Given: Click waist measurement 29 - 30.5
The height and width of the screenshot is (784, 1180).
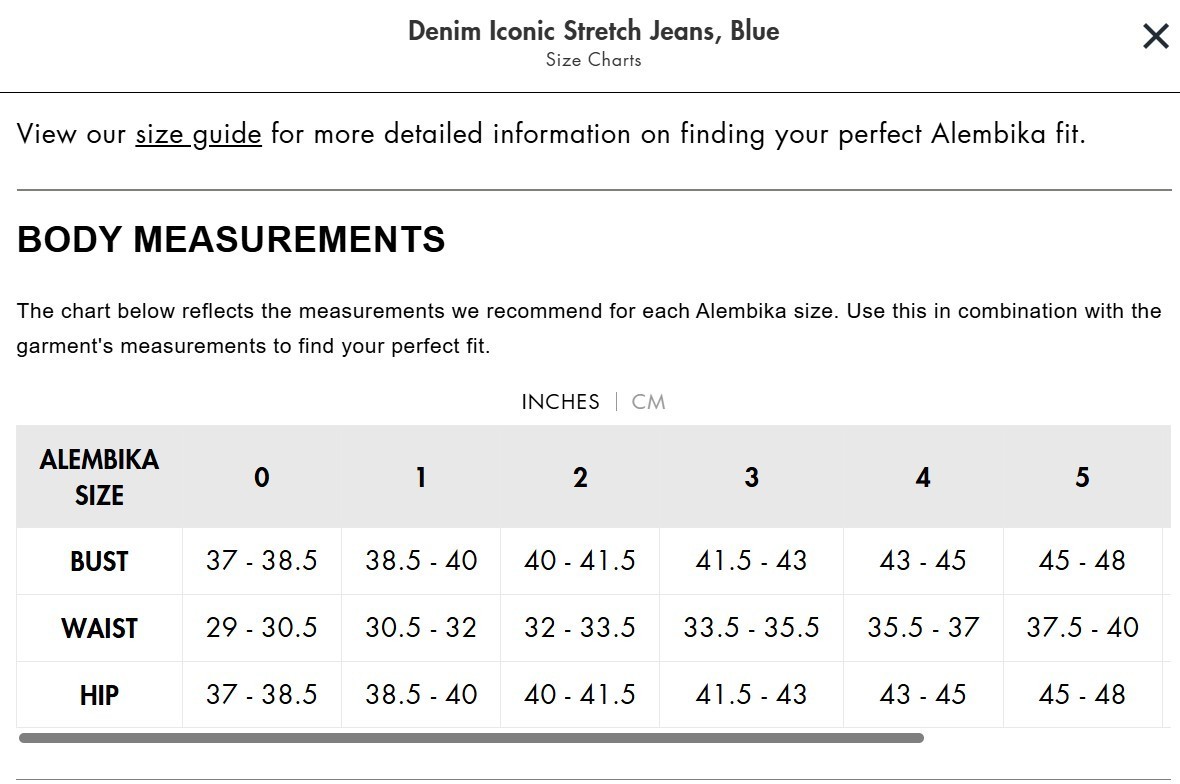Looking at the screenshot, I should click(x=261, y=628).
